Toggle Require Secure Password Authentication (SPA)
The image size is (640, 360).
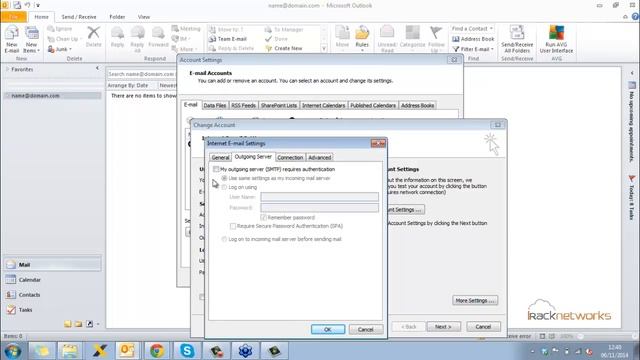233,226
